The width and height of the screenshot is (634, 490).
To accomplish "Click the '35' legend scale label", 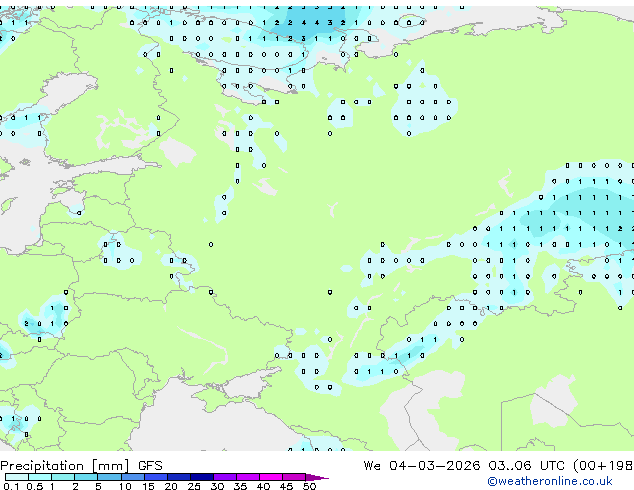I will tap(240, 486).
